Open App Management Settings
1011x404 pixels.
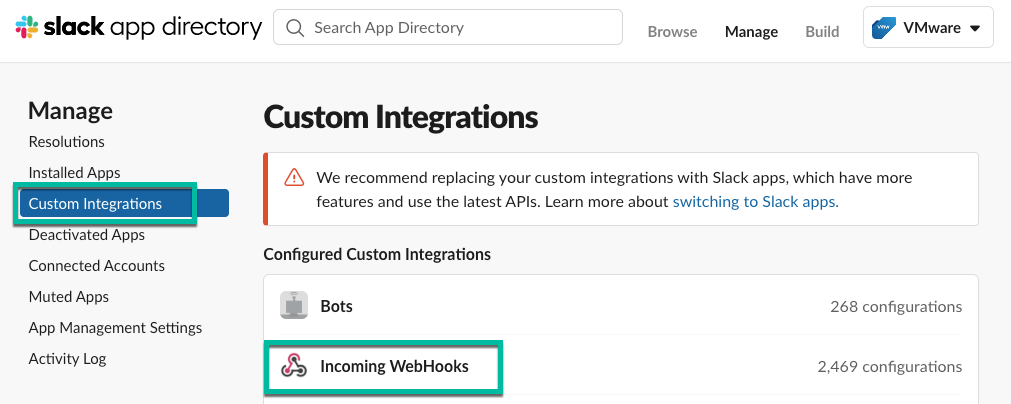point(116,328)
